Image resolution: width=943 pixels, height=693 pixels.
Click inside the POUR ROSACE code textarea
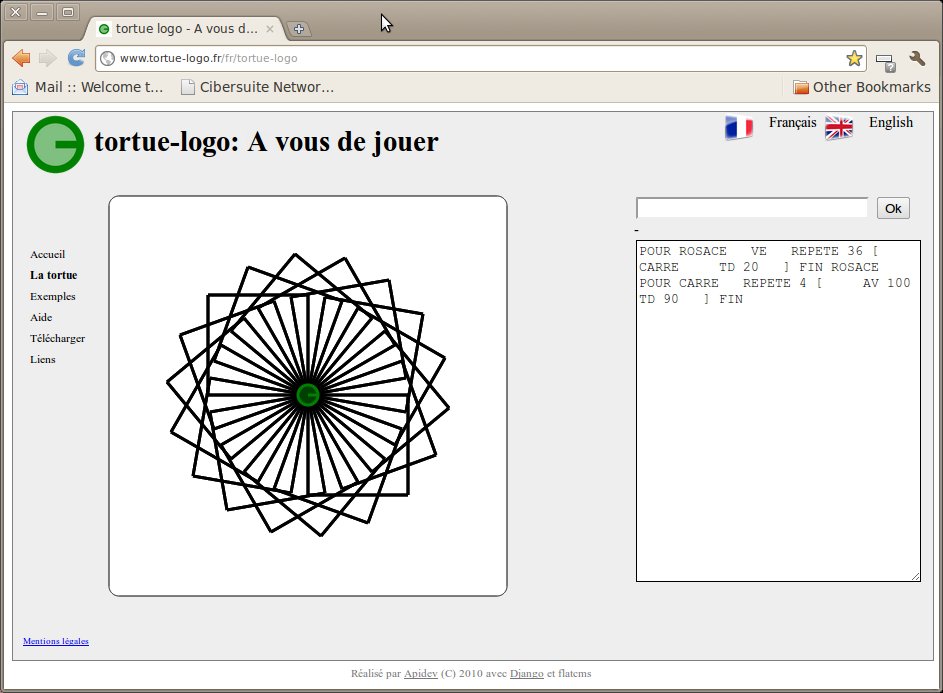click(x=778, y=411)
